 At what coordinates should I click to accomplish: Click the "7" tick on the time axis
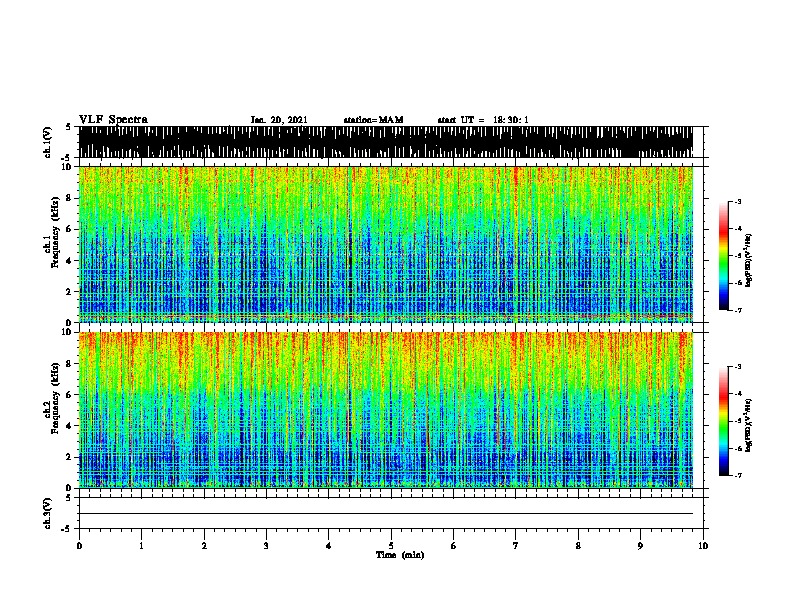click(x=516, y=546)
